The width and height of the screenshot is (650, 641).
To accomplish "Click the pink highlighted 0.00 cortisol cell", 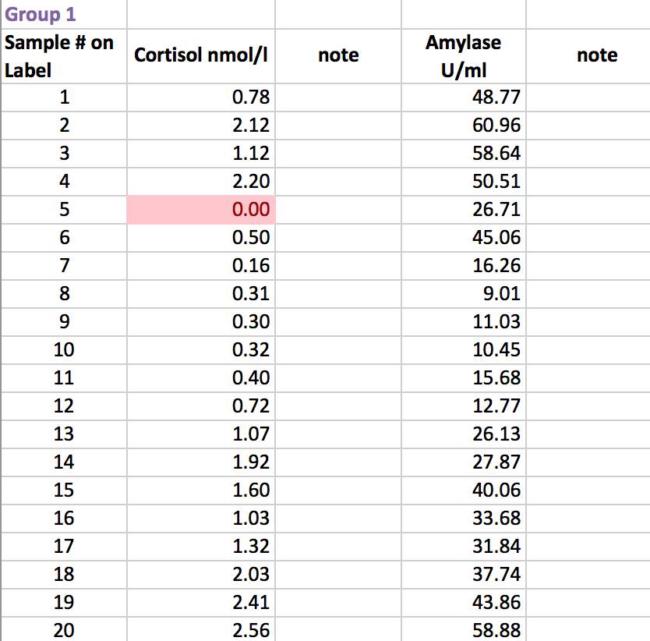I will pyautogui.click(x=200, y=211).
